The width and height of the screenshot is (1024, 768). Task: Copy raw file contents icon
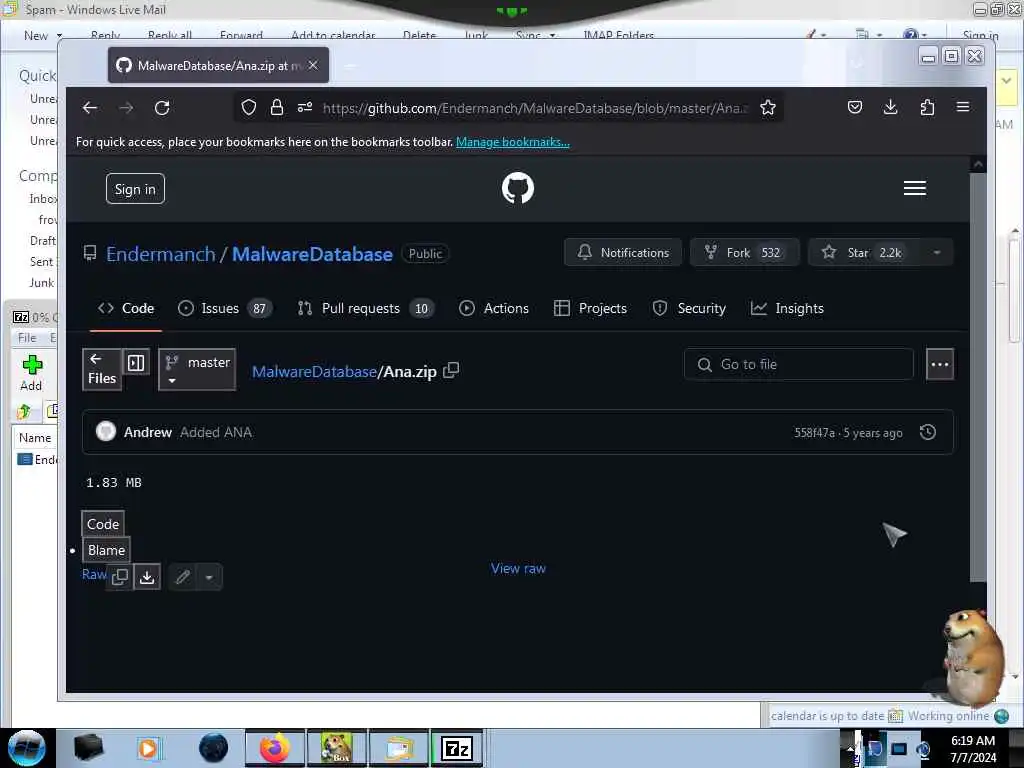(120, 577)
